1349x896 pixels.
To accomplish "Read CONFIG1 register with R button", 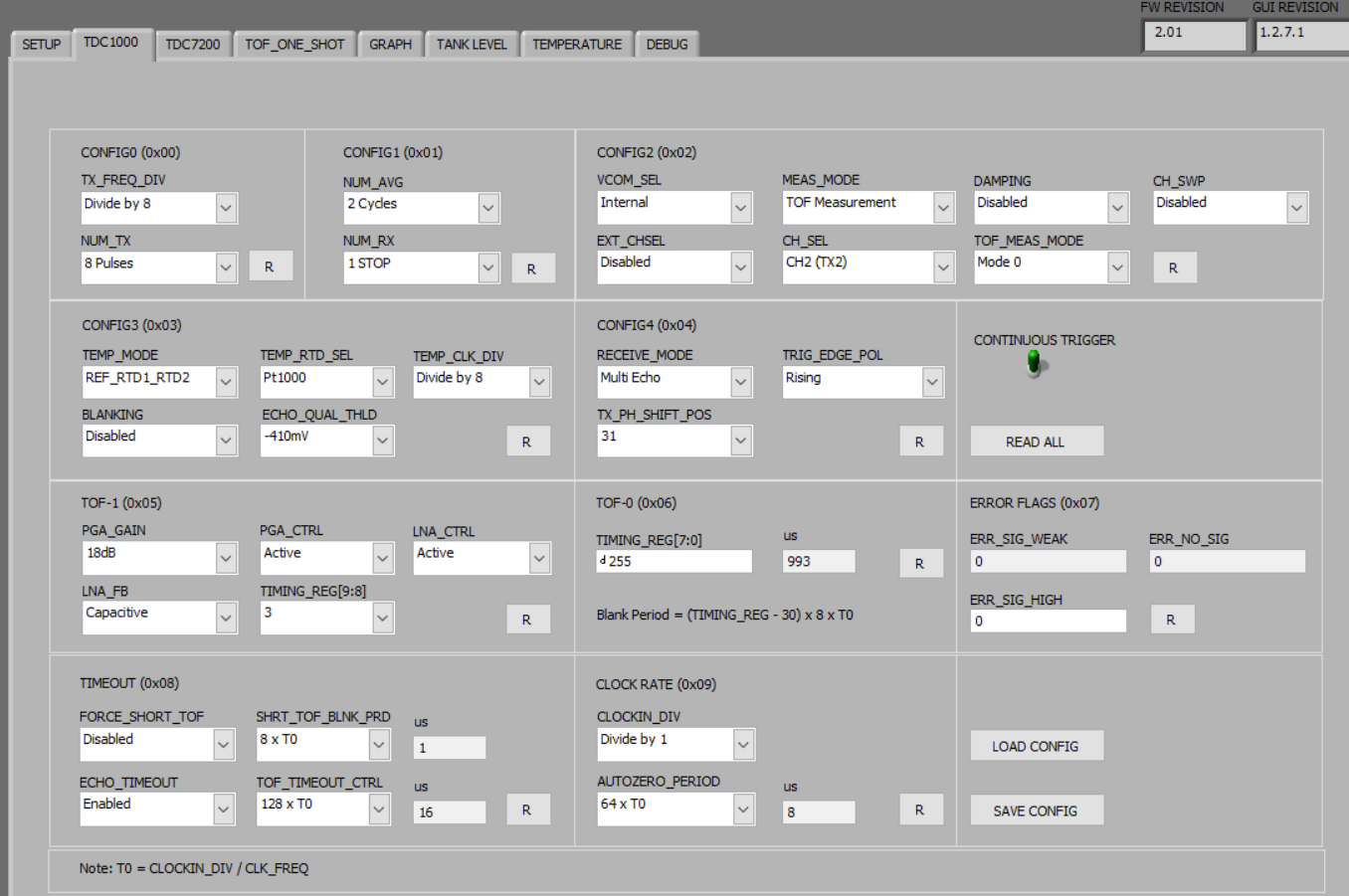I will pos(532,269).
